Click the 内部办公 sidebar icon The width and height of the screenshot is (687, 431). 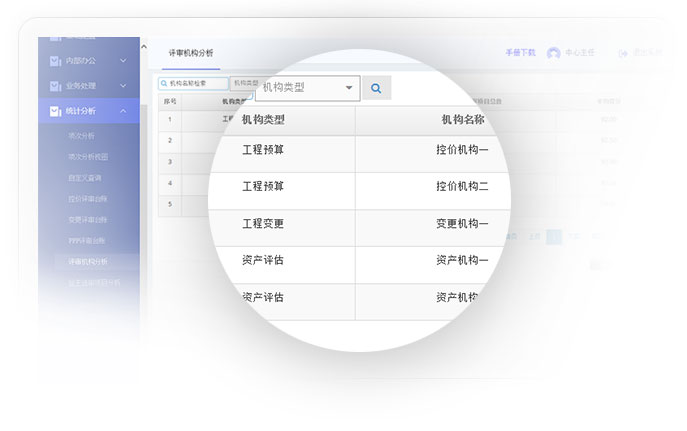point(55,61)
